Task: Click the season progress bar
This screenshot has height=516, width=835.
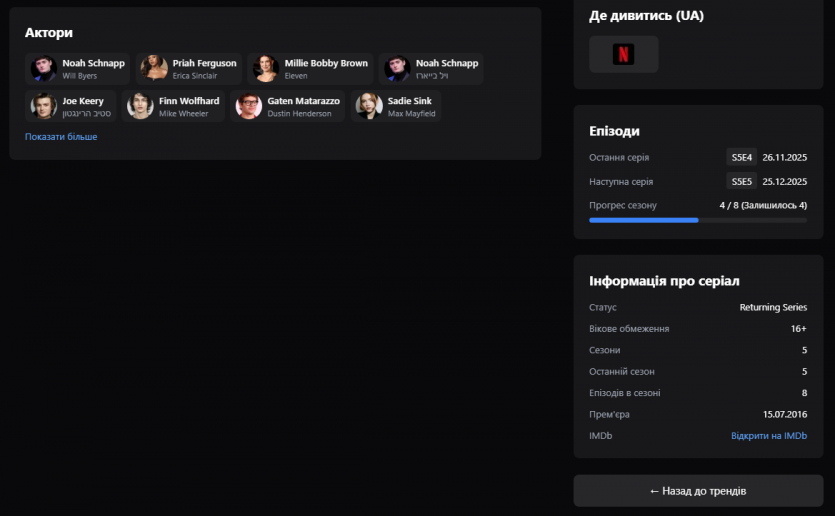Action: click(697, 220)
